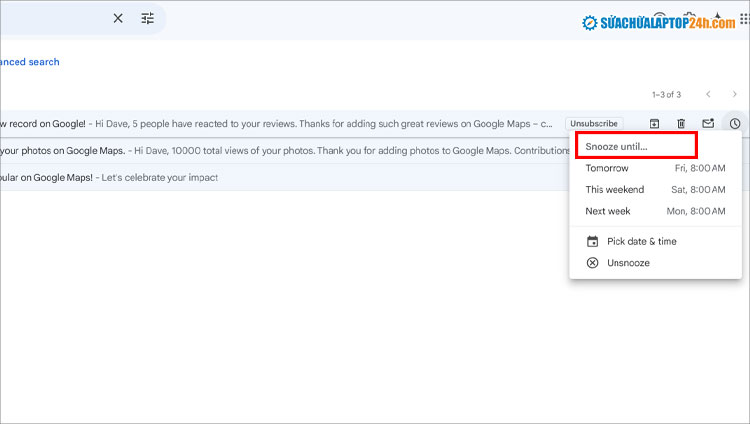
Task: Archive the email in the hovered row
Action: pos(654,124)
